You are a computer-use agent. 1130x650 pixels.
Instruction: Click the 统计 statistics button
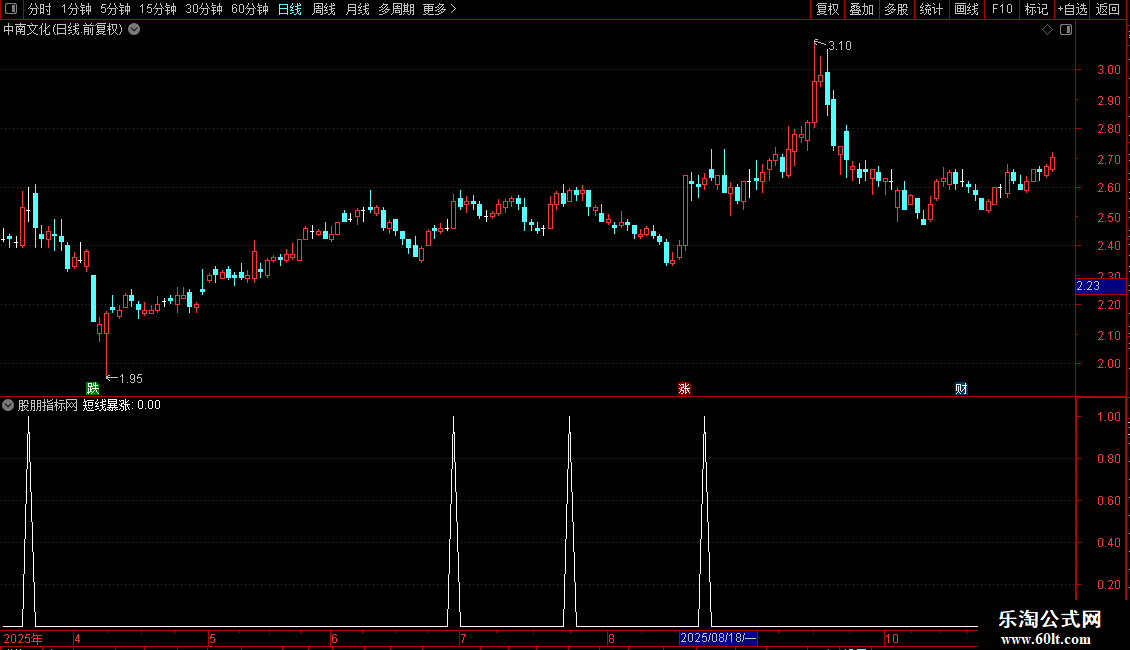point(931,9)
